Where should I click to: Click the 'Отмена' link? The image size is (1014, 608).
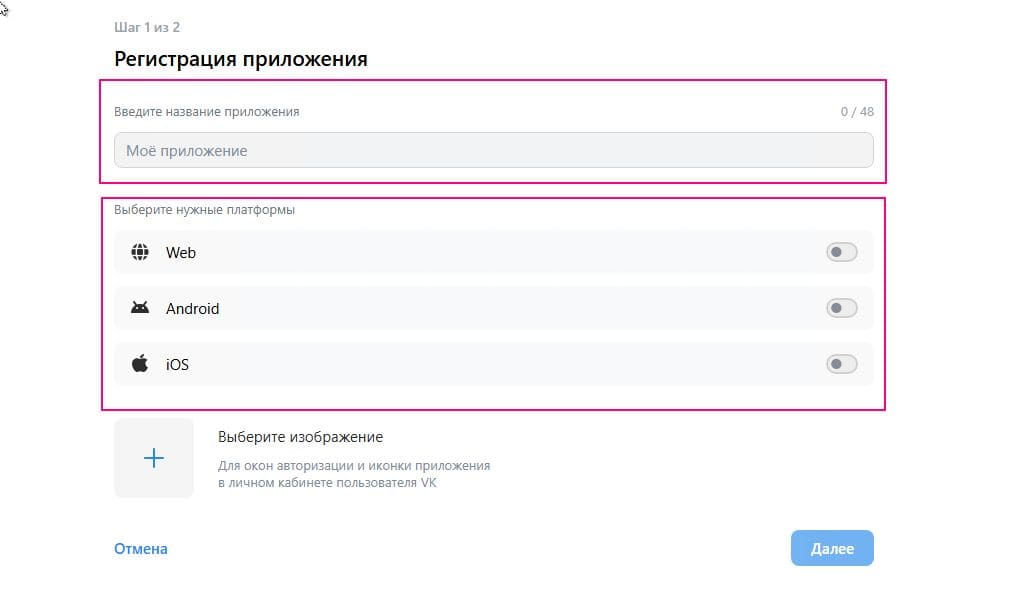tap(141, 549)
